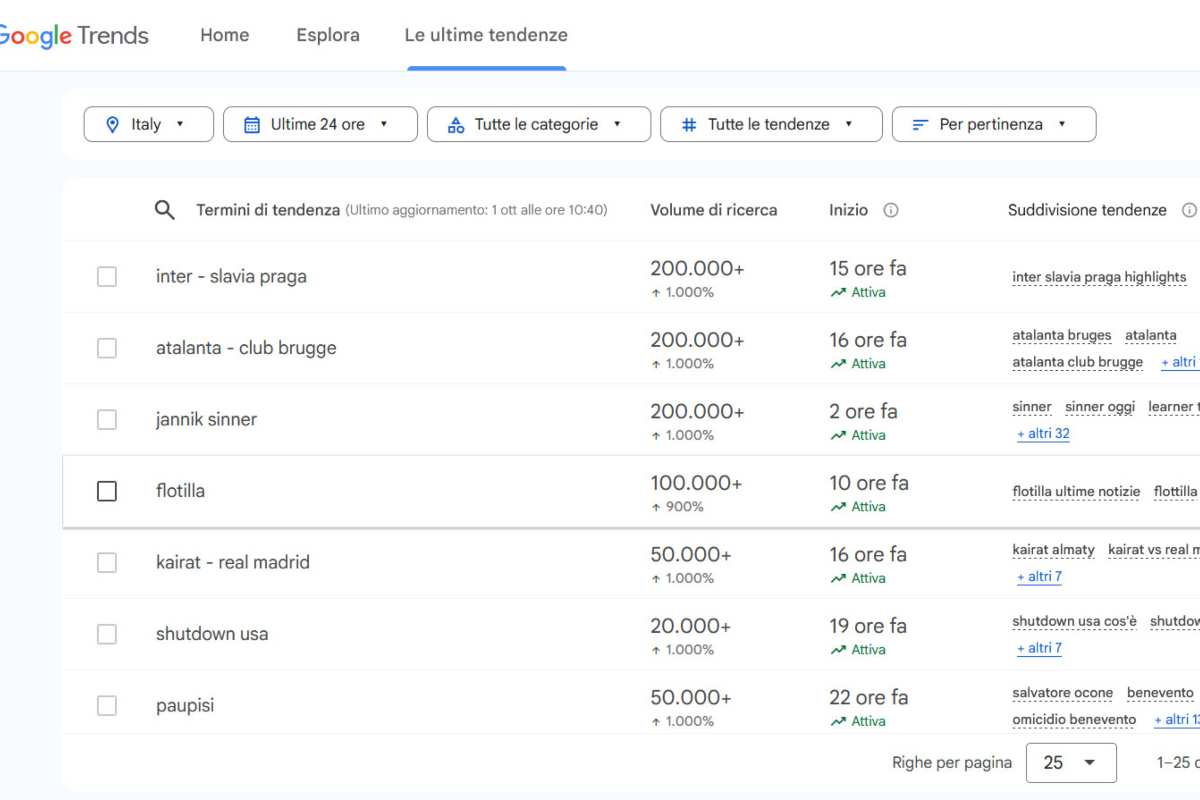Viewport: 1200px width, 800px height.
Task: Click the '+ altri 32' link for jannik sinner
Action: pyautogui.click(x=1043, y=434)
